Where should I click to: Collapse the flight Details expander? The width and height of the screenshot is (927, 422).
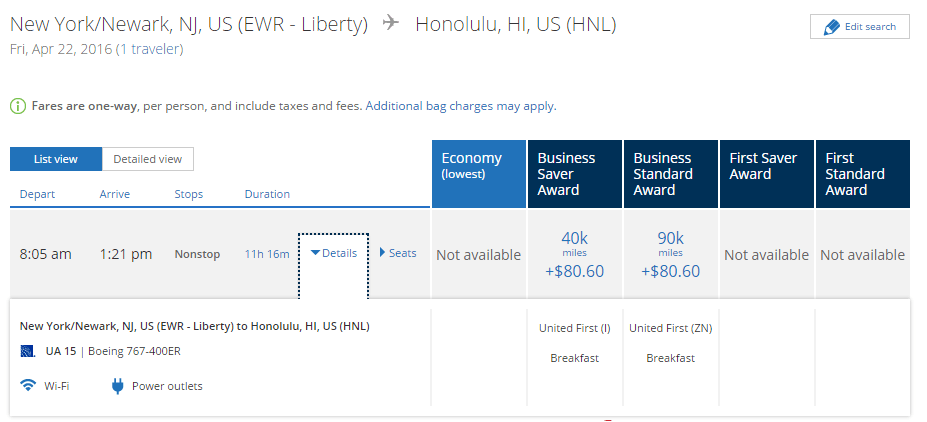334,253
